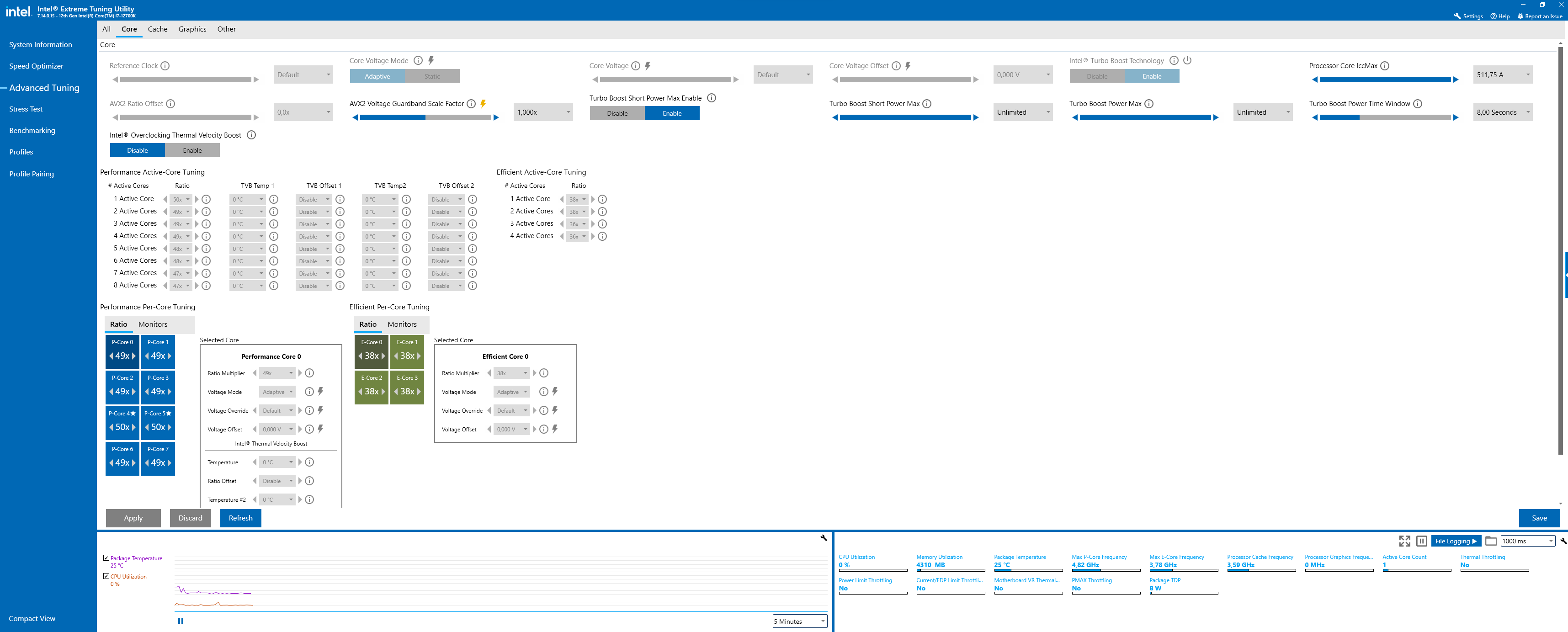Open graph settings wrench above Package Temperature

[x=823, y=537]
